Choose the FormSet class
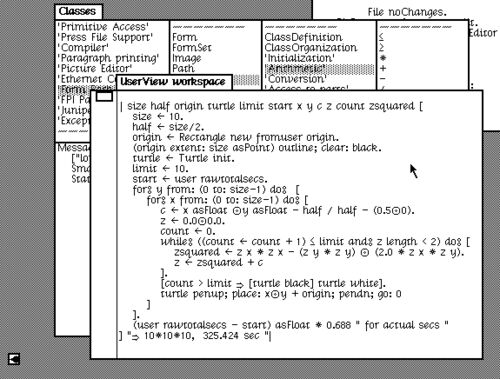Viewport: 500px width, 379px height. tap(192, 48)
